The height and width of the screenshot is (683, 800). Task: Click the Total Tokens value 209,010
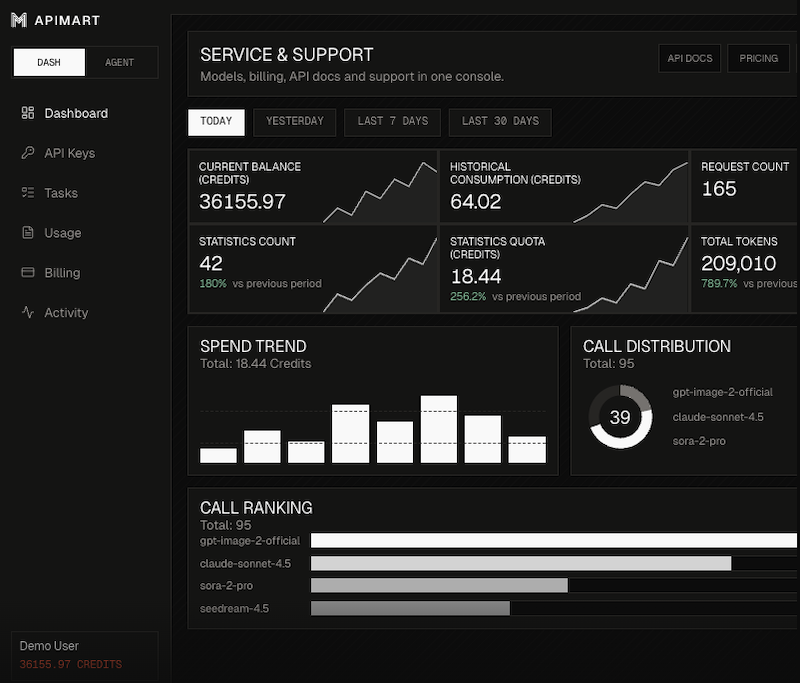tap(738, 264)
